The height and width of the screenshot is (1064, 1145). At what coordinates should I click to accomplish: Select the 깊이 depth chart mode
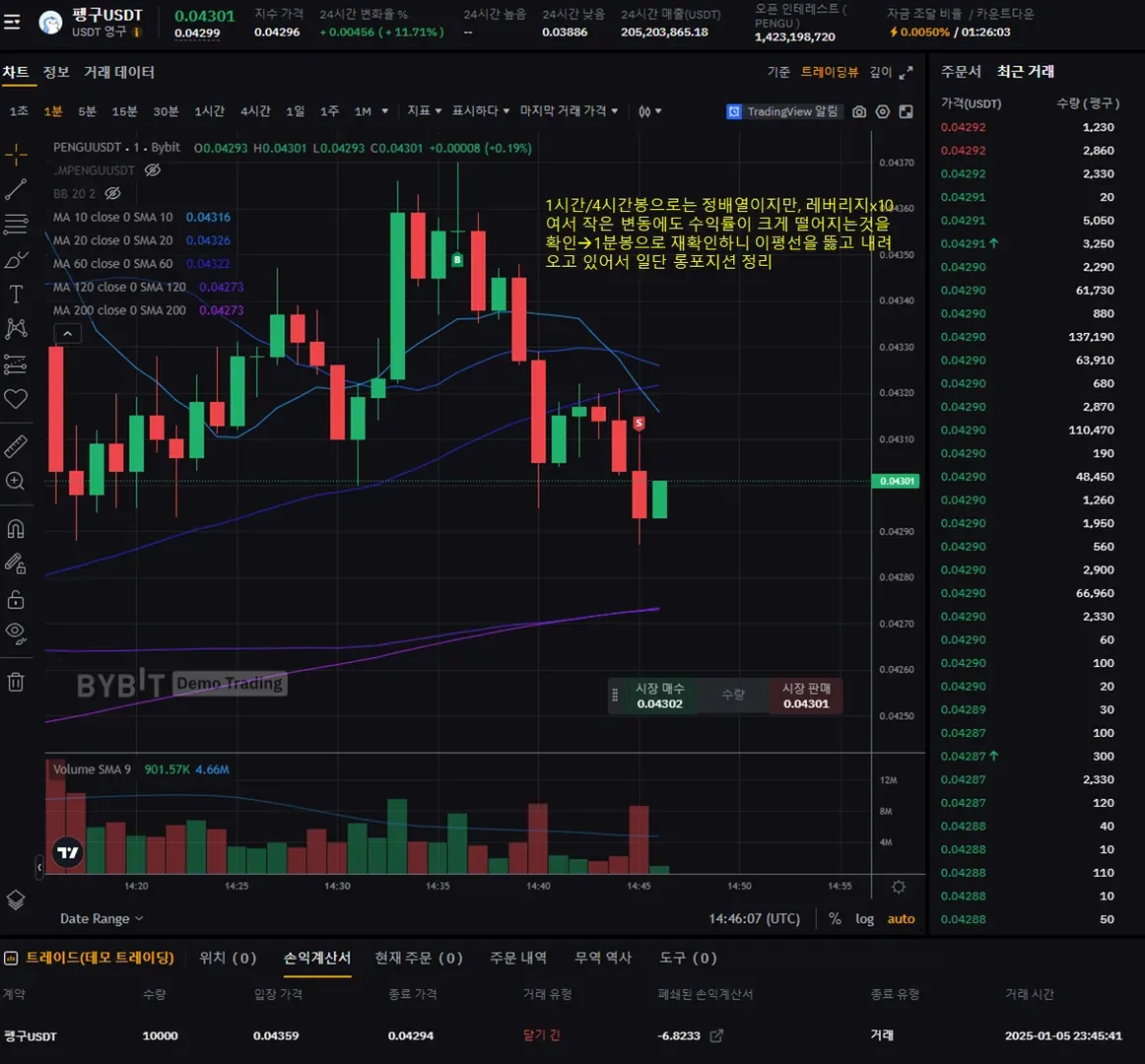click(881, 72)
